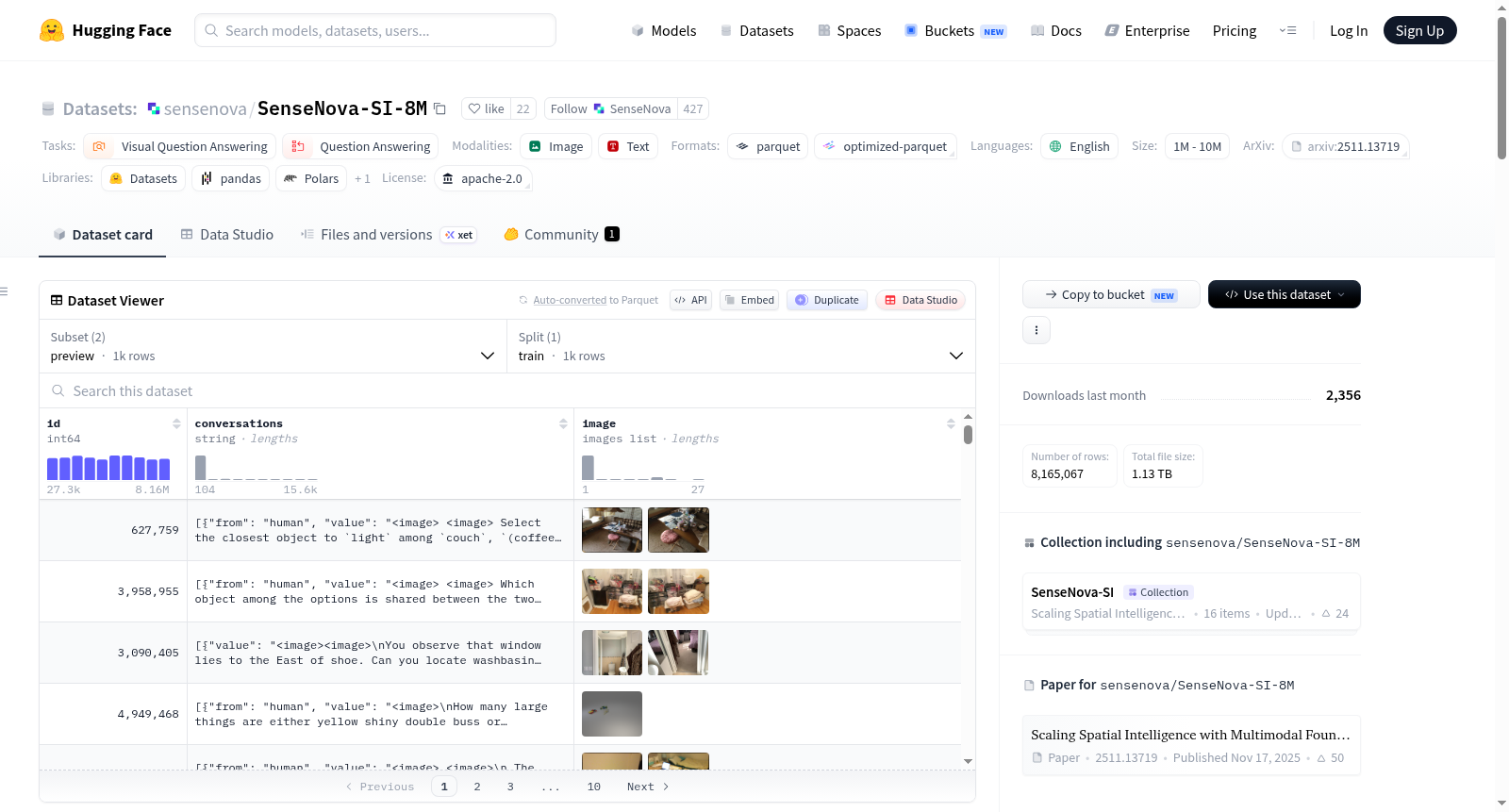This screenshot has height=812, width=1509.
Task: Sort the image column
Action: (951, 423)
